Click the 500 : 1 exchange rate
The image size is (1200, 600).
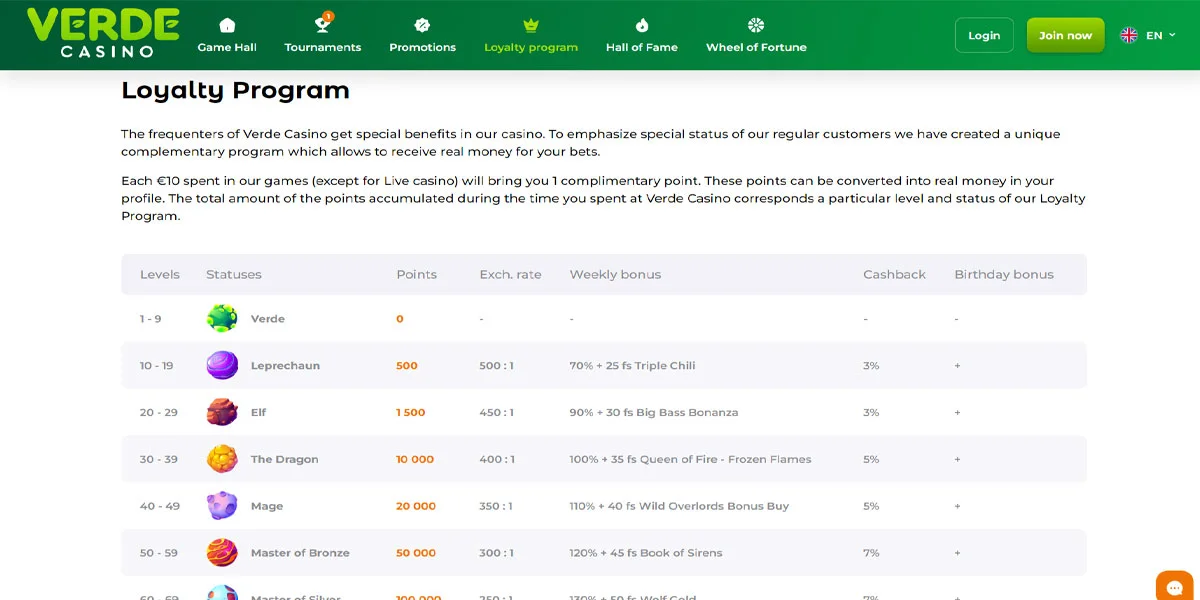tap(496, 365)
